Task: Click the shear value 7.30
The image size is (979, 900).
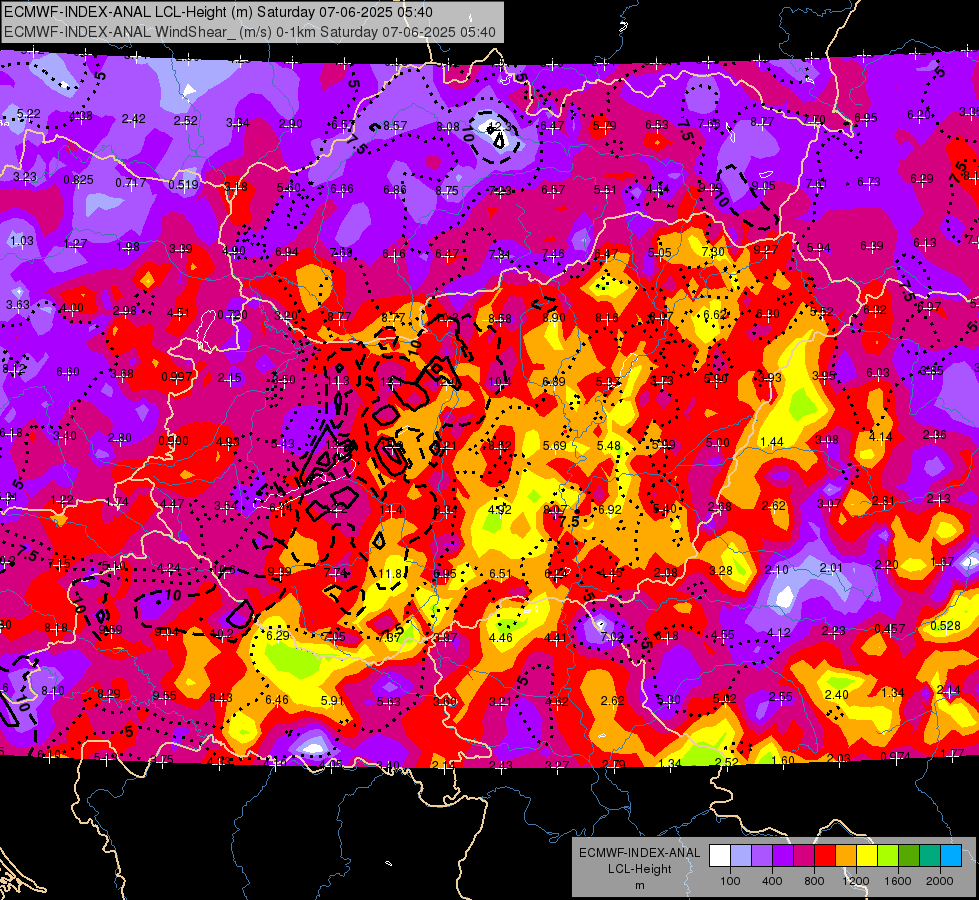Action: [x=713, y=252]
